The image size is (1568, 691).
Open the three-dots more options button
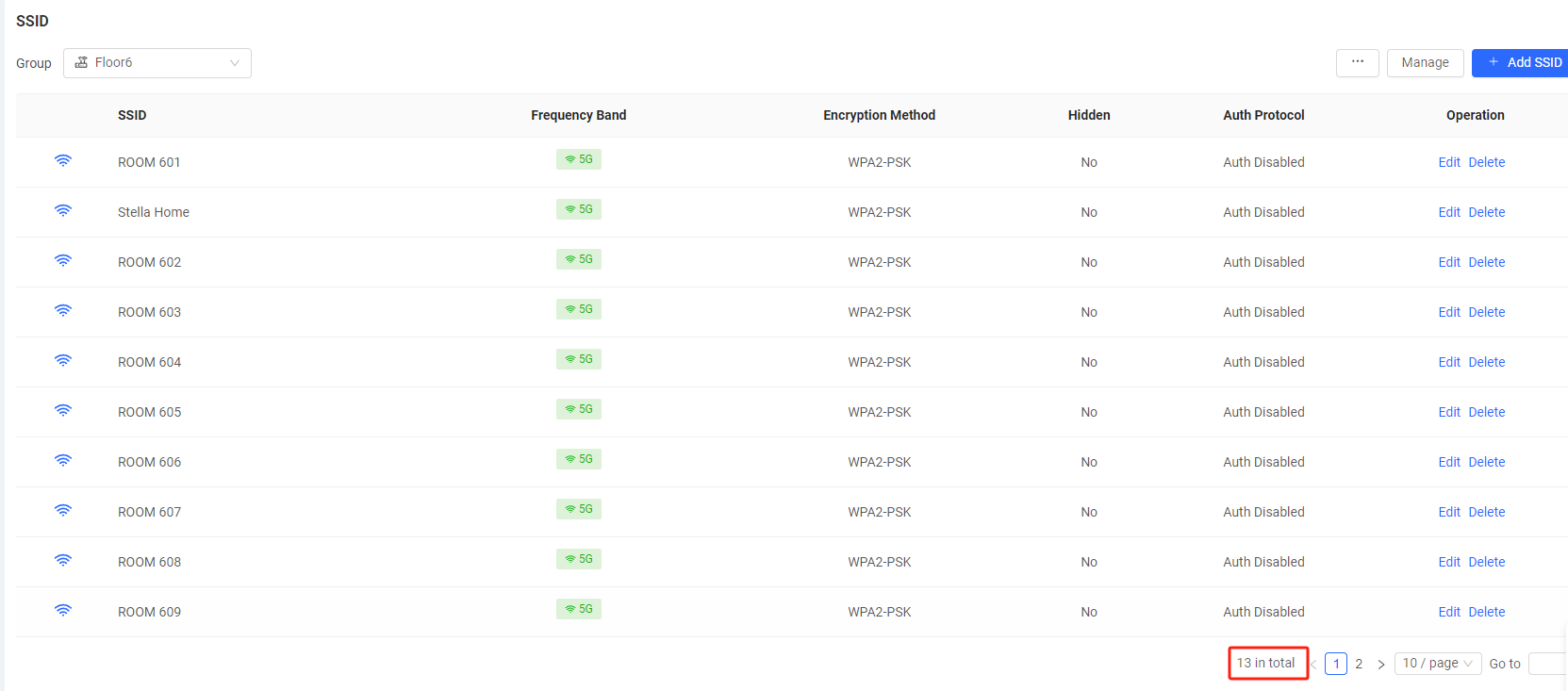[x=1357, y=62]
